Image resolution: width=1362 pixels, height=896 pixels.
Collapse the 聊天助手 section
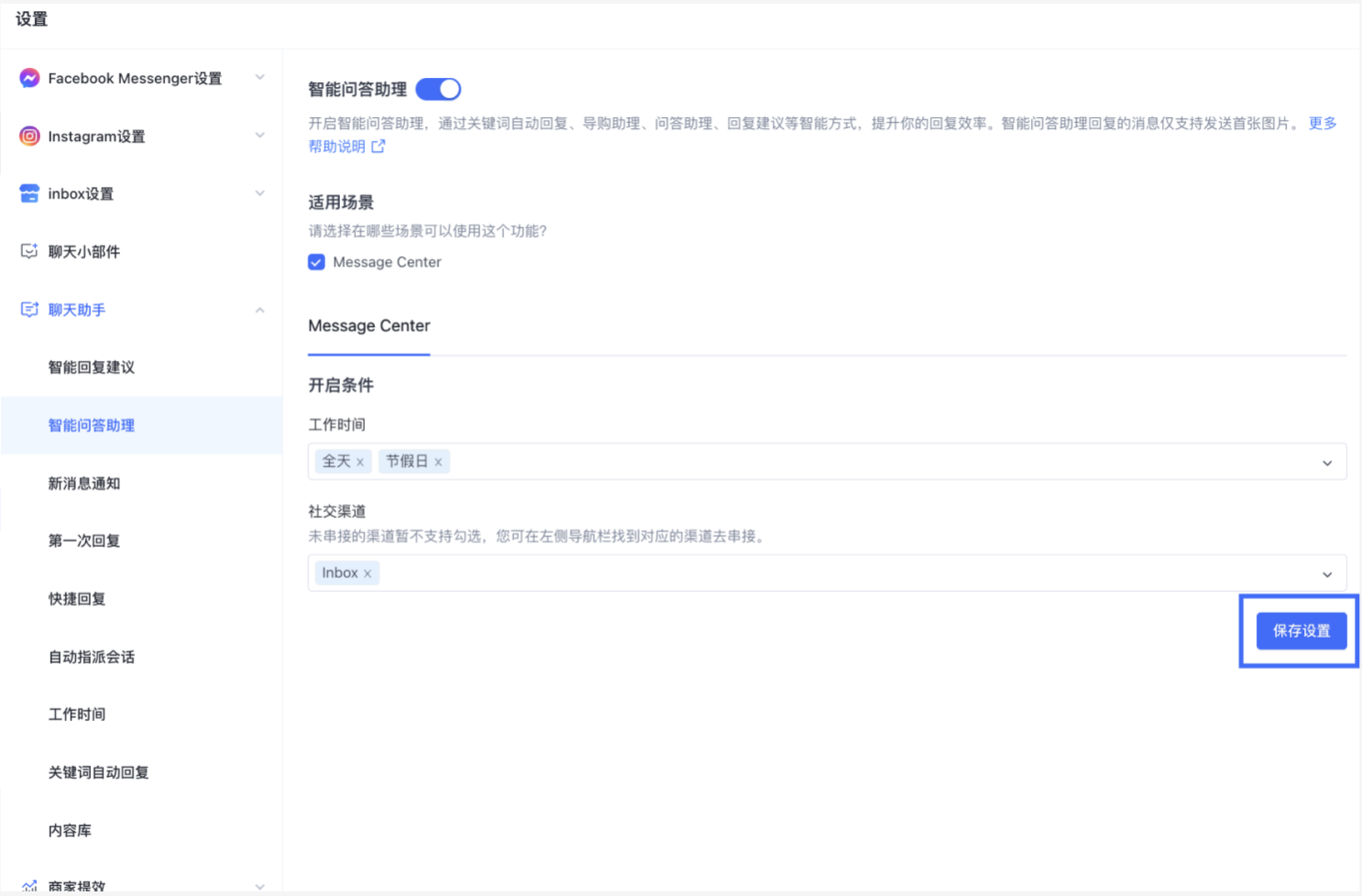260,309
